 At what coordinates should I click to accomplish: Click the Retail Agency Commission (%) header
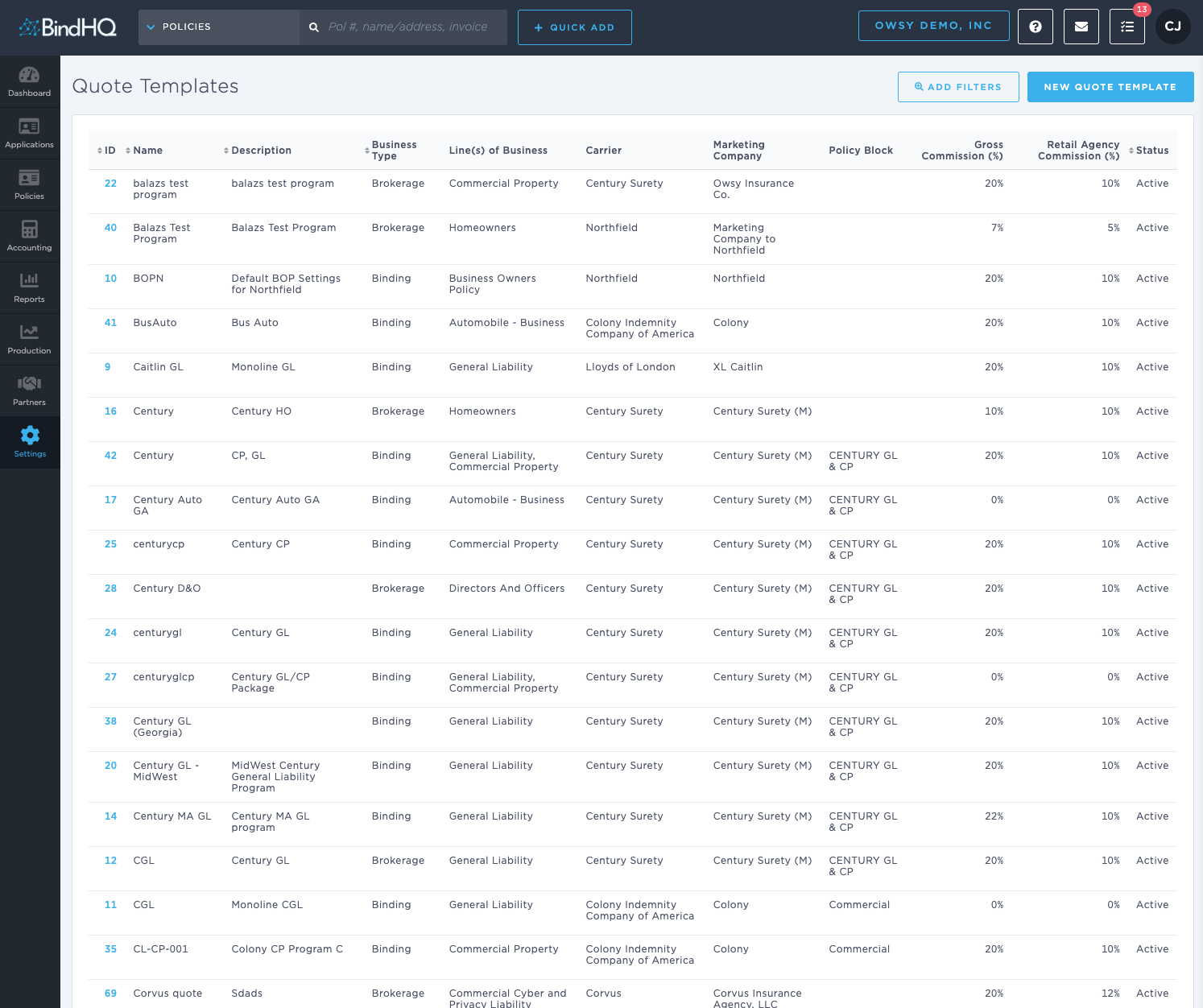click(x=1079, y=151)
